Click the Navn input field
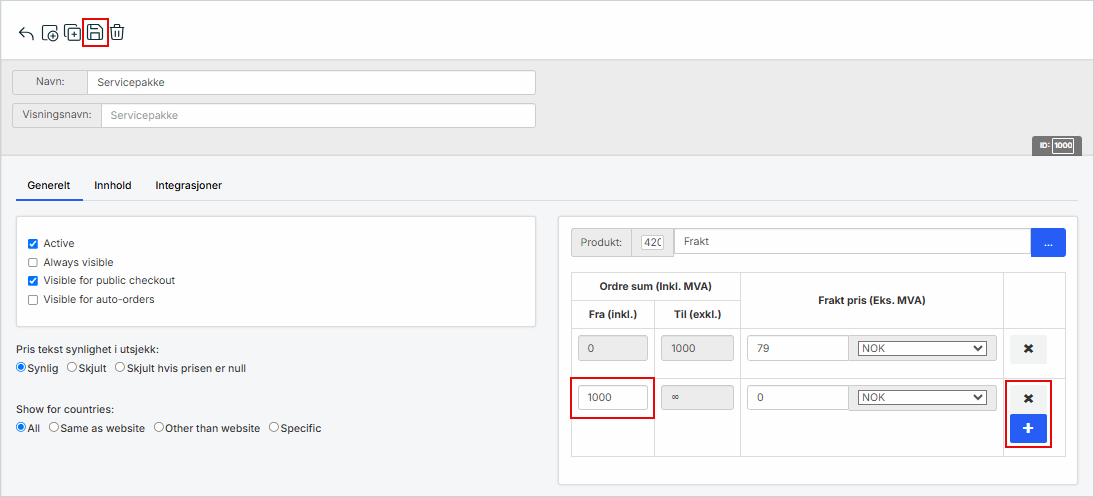The height and width of the screenshot is (497, 1094). point(311,82)
